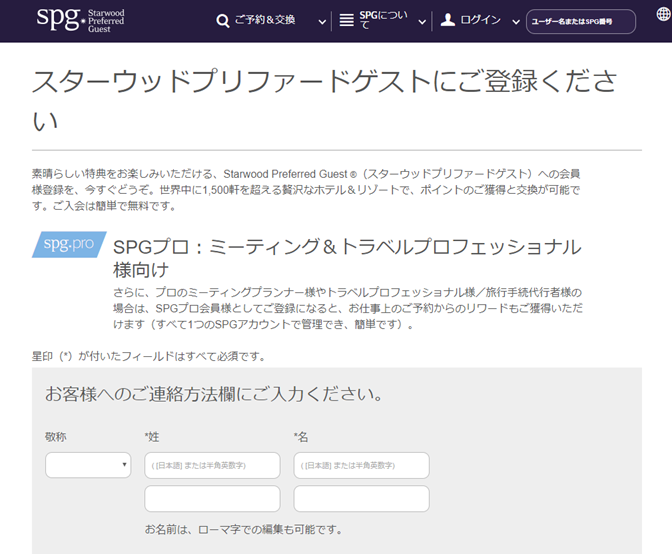Focus the ユーザー名またはSPG番号 field

581,21
